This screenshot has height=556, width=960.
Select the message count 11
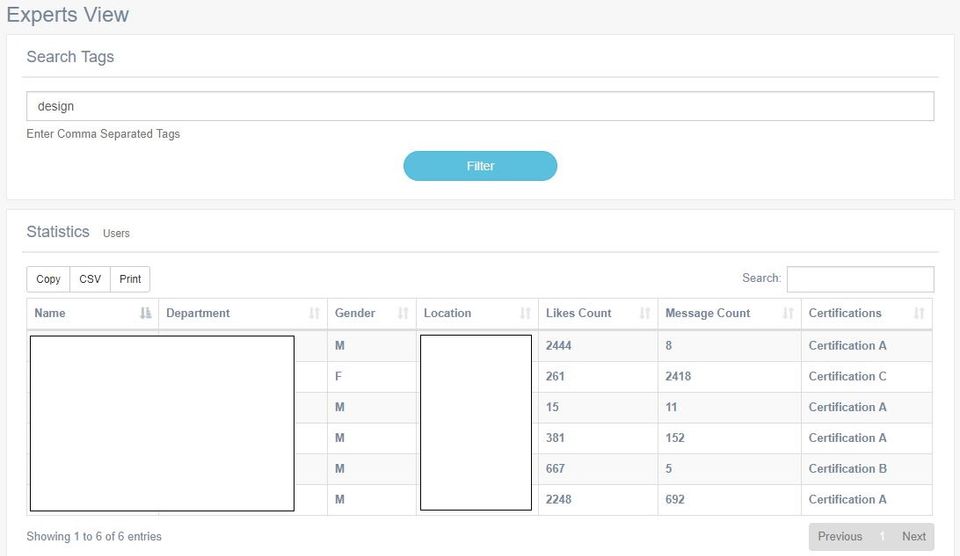671,407
